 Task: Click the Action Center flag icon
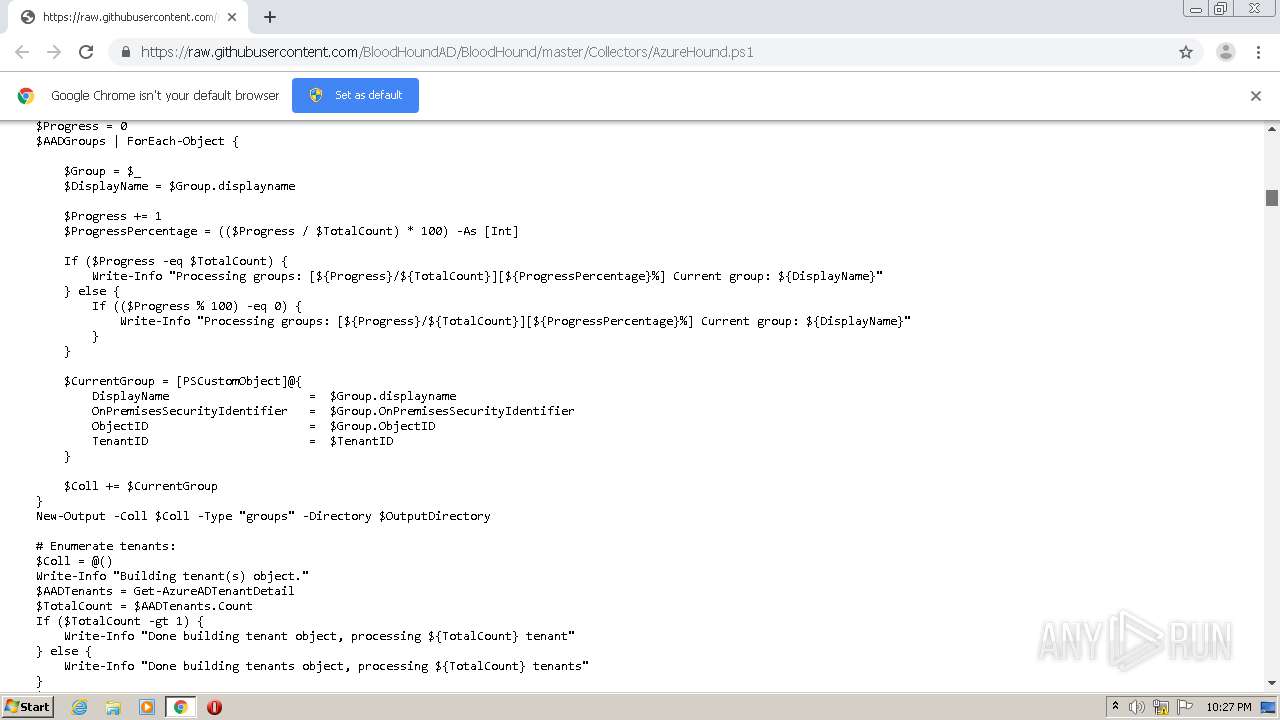[1184, 707]
